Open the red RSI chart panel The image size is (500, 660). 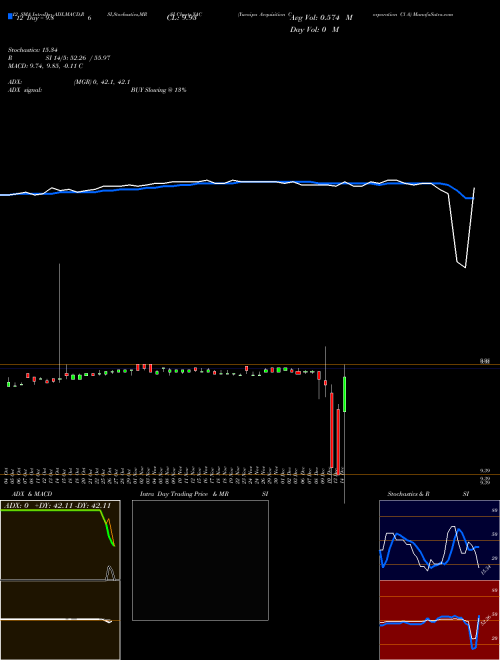(x=439, y=620)
